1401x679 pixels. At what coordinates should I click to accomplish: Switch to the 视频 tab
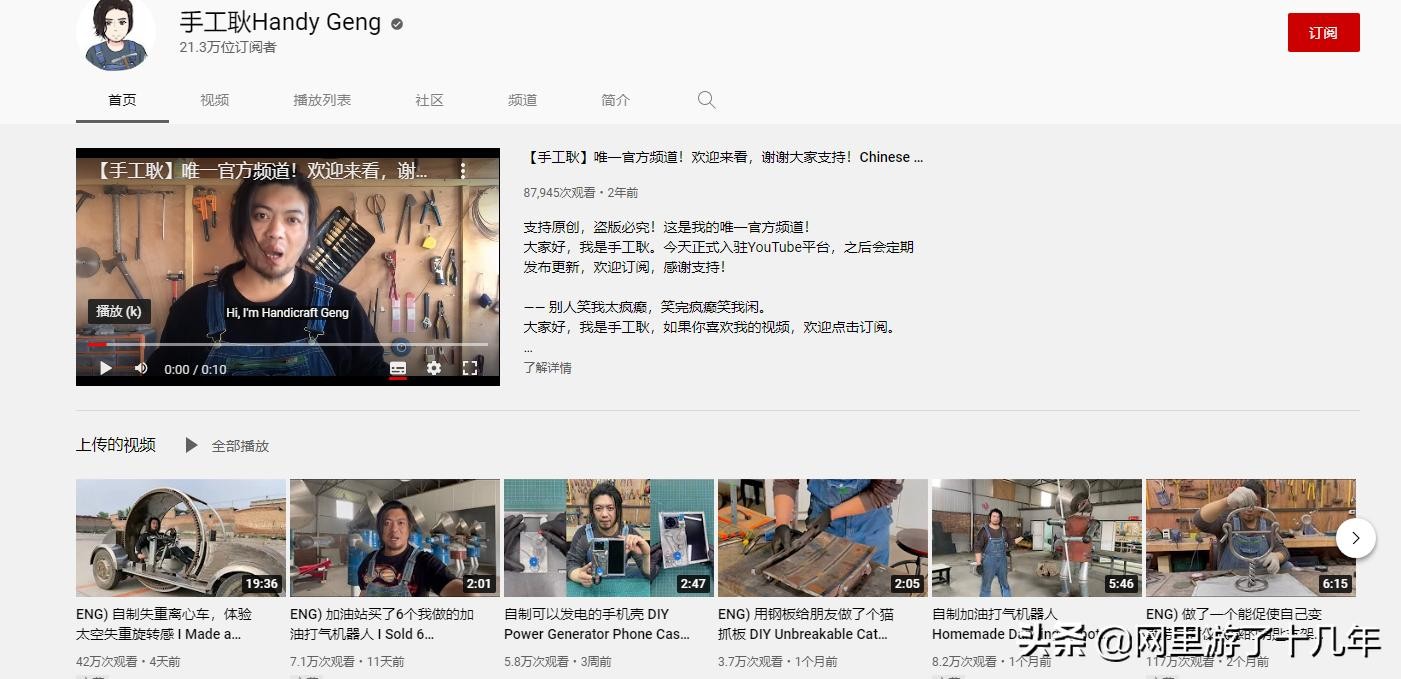[x=214, y=100]
